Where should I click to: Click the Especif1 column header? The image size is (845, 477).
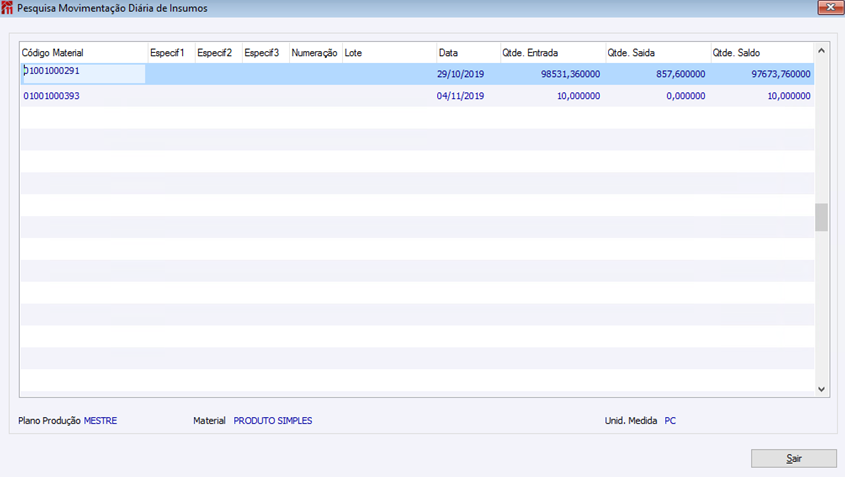coord(171,53)
